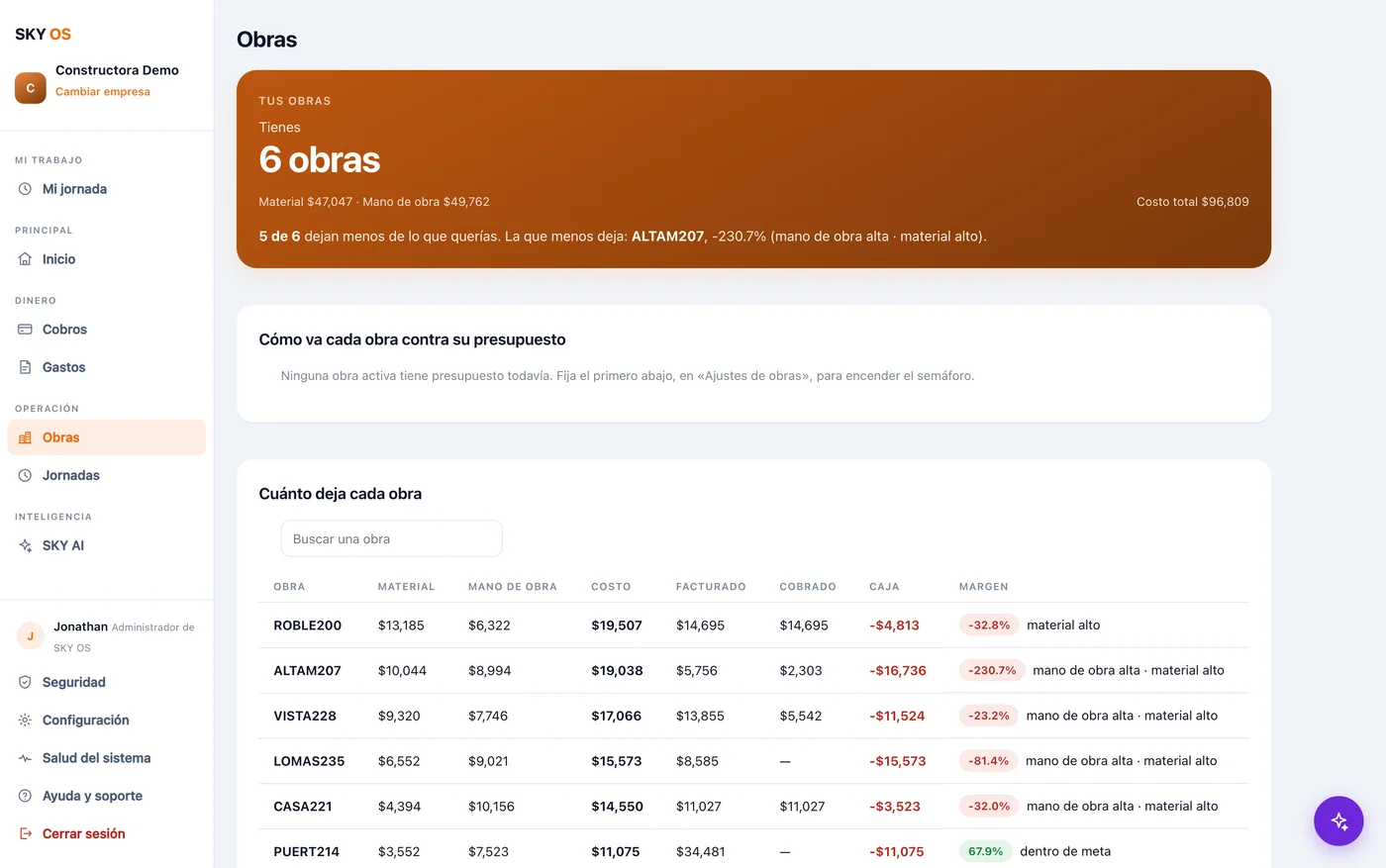Click the 6 obras headline

pyautogui.click(x=320, y=159)
